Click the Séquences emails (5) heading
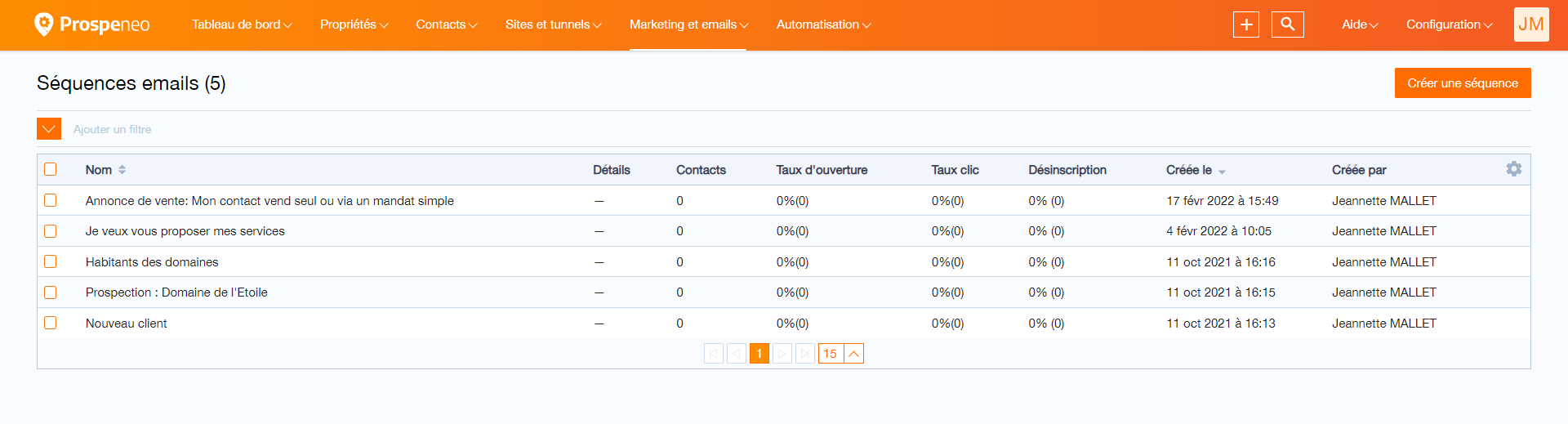The width and height of the screenshot is (1568, 424). point(131,83)
